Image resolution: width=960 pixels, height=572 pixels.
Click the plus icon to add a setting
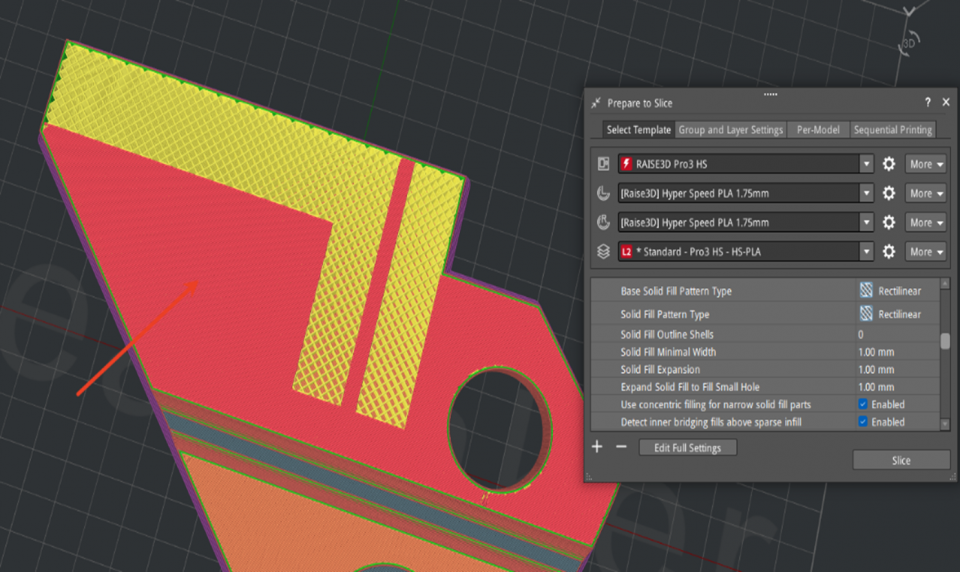(x=597, y=447)
